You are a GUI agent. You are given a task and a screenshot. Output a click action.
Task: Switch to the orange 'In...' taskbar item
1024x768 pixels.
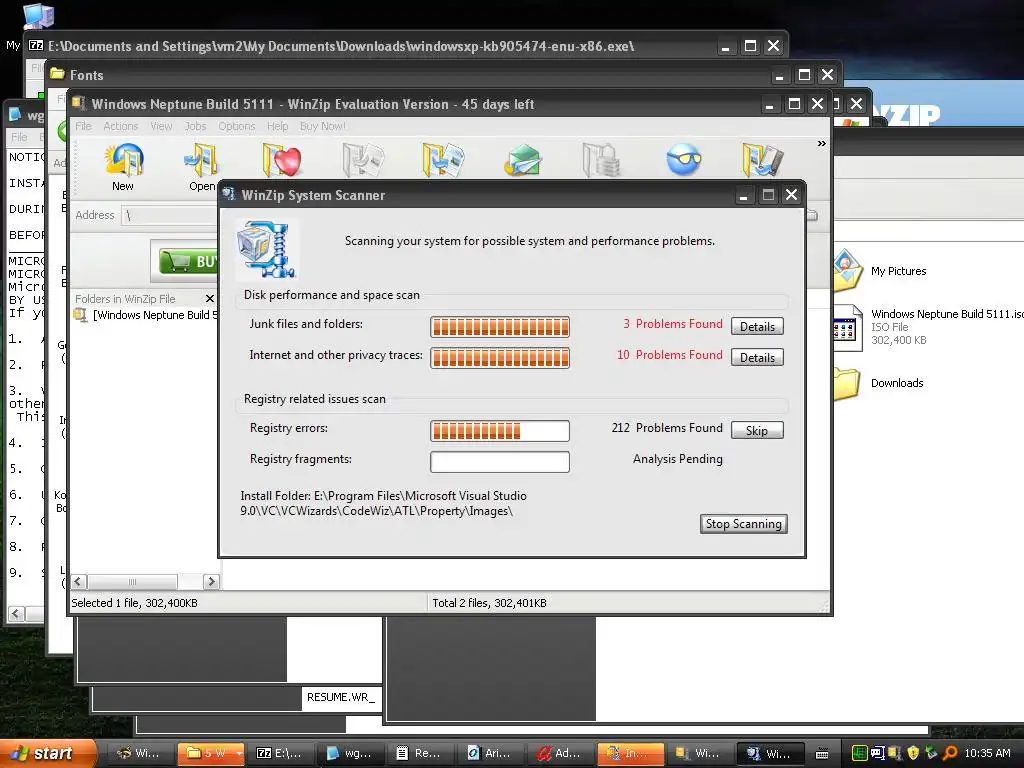[631, 753]
